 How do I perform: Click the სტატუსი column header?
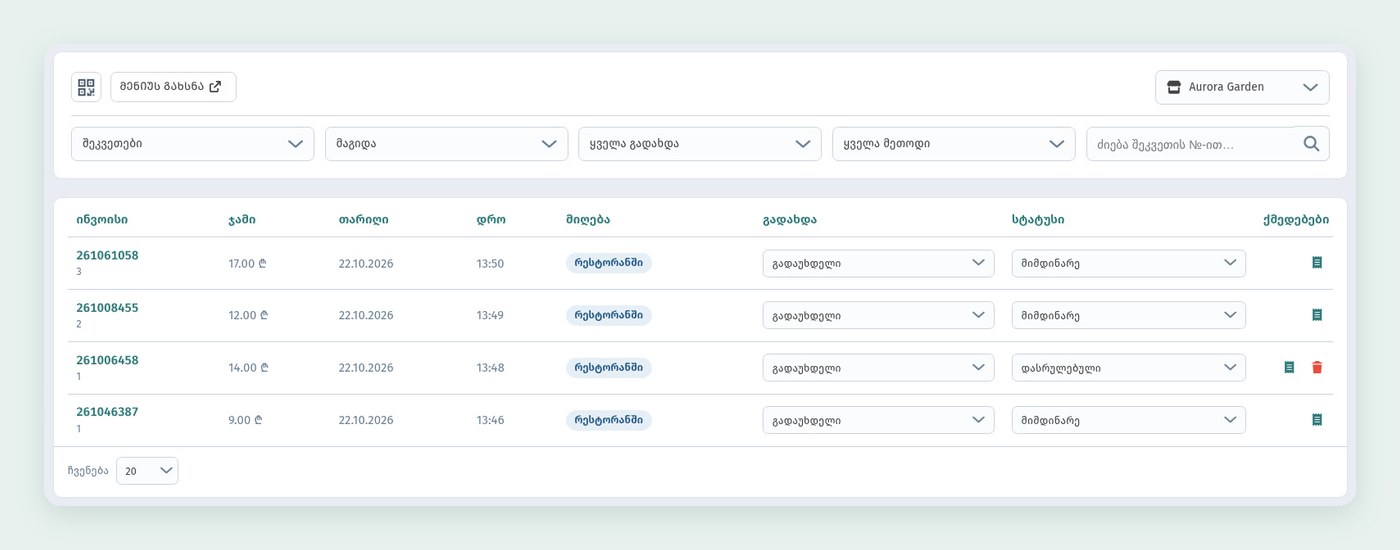pyautogui.click(x=1038, y=220)
